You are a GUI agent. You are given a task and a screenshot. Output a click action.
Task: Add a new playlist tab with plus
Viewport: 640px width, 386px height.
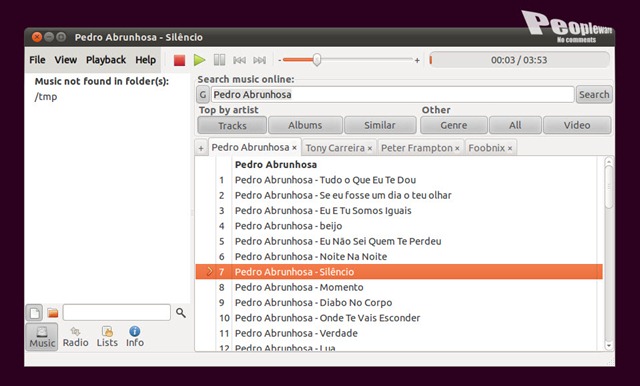201,148
